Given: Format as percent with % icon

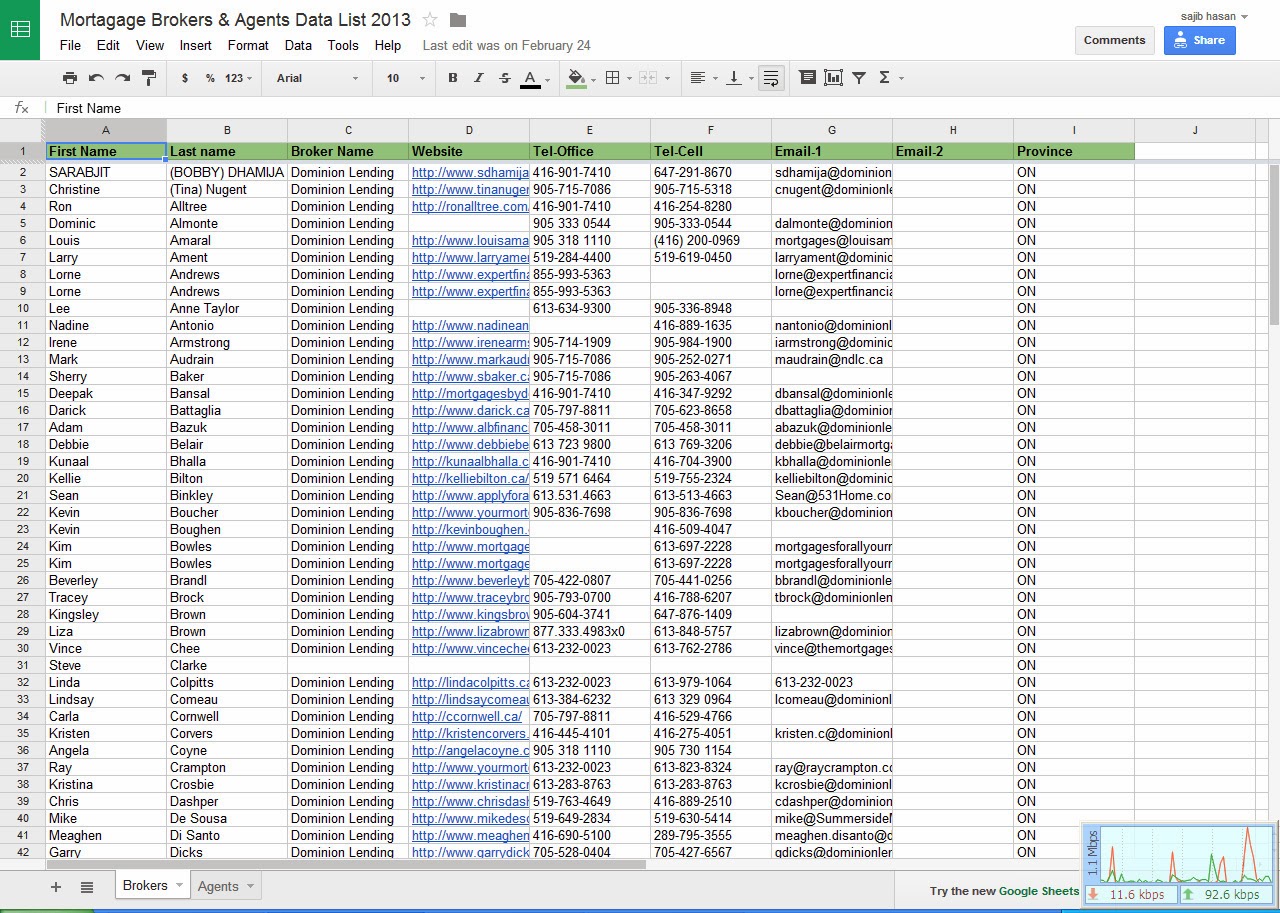Looking at the screenshot, I should pos(210,78).
